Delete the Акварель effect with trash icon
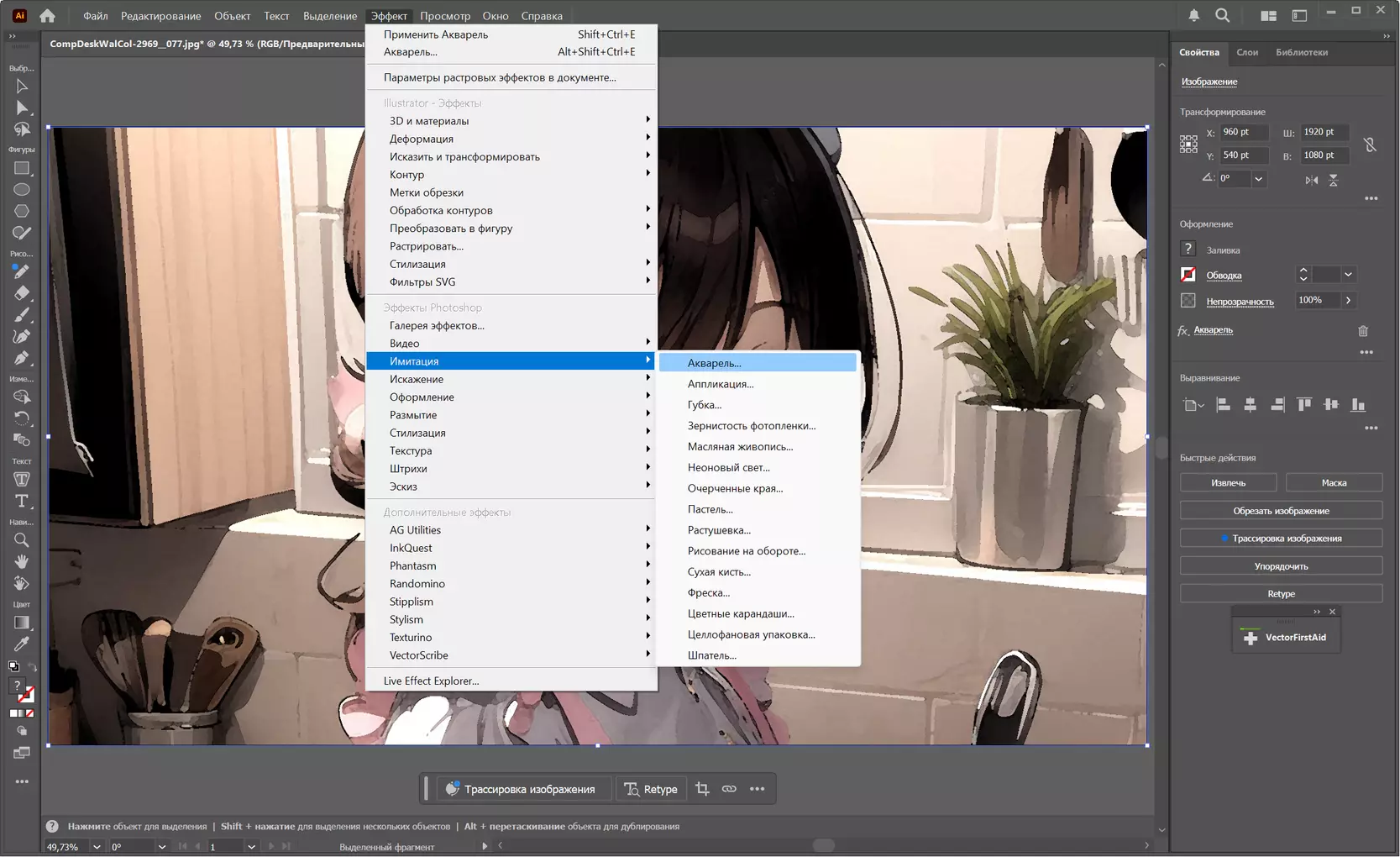 coord(1363,331)
